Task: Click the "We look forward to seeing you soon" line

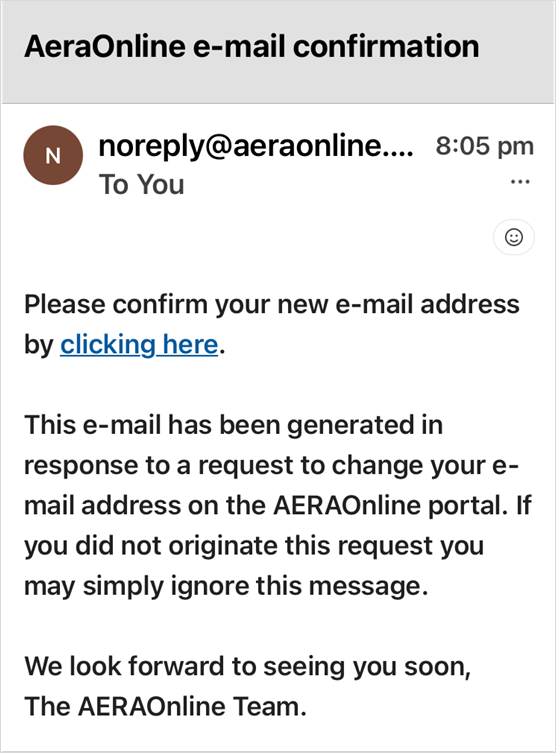Action: [x=247, y=667]
